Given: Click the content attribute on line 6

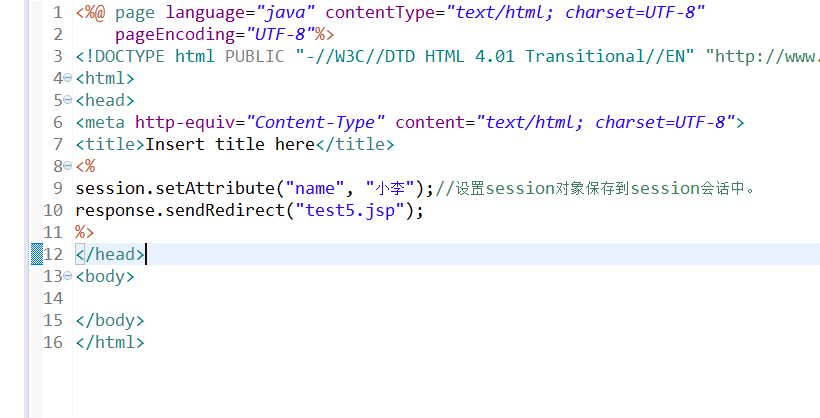Looking at the screenshot, I should 430,122.
